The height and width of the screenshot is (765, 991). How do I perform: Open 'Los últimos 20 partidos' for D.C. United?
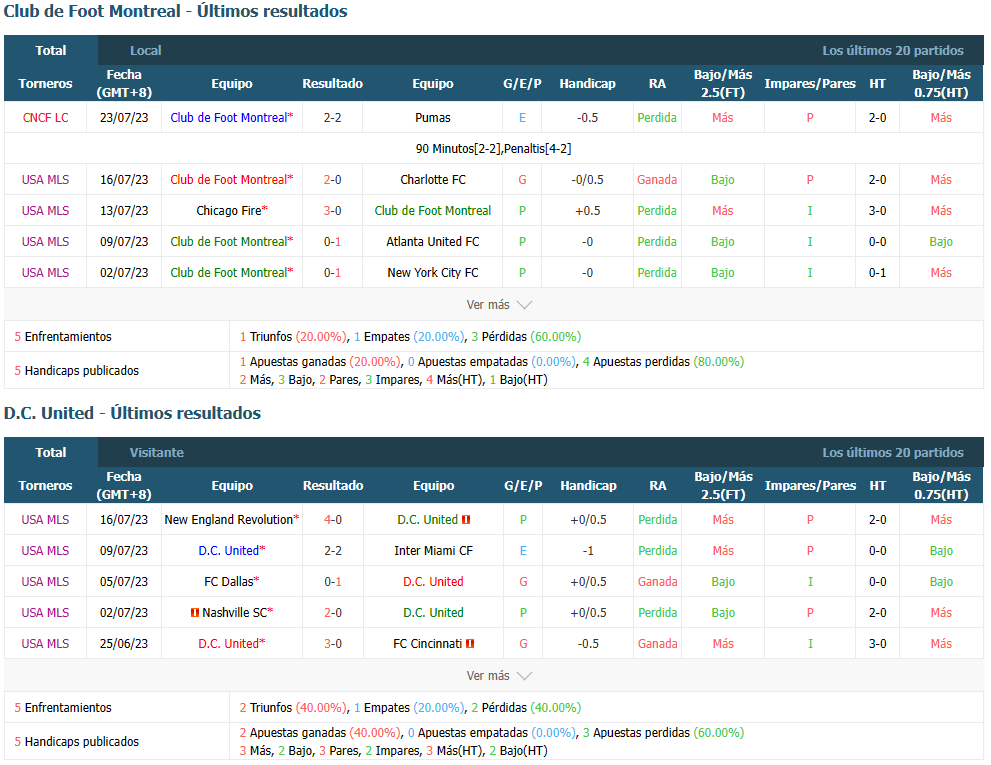892,453
